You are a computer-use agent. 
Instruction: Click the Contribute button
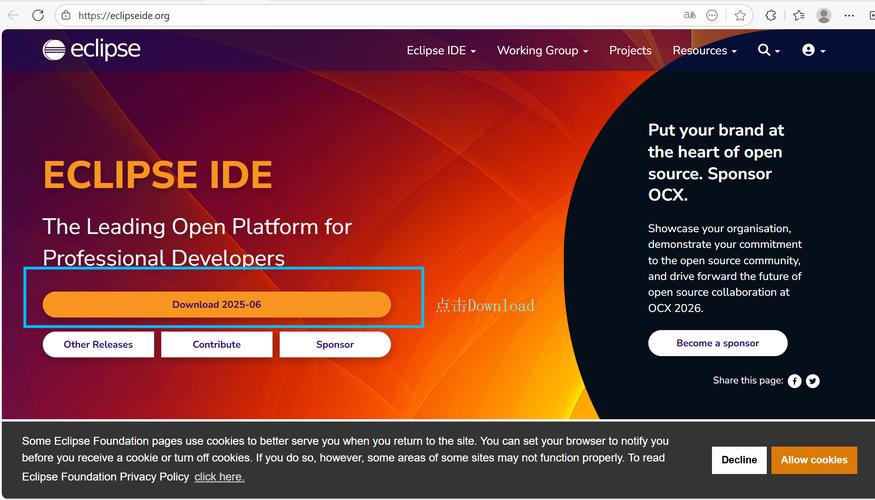(x=216, y=344)
